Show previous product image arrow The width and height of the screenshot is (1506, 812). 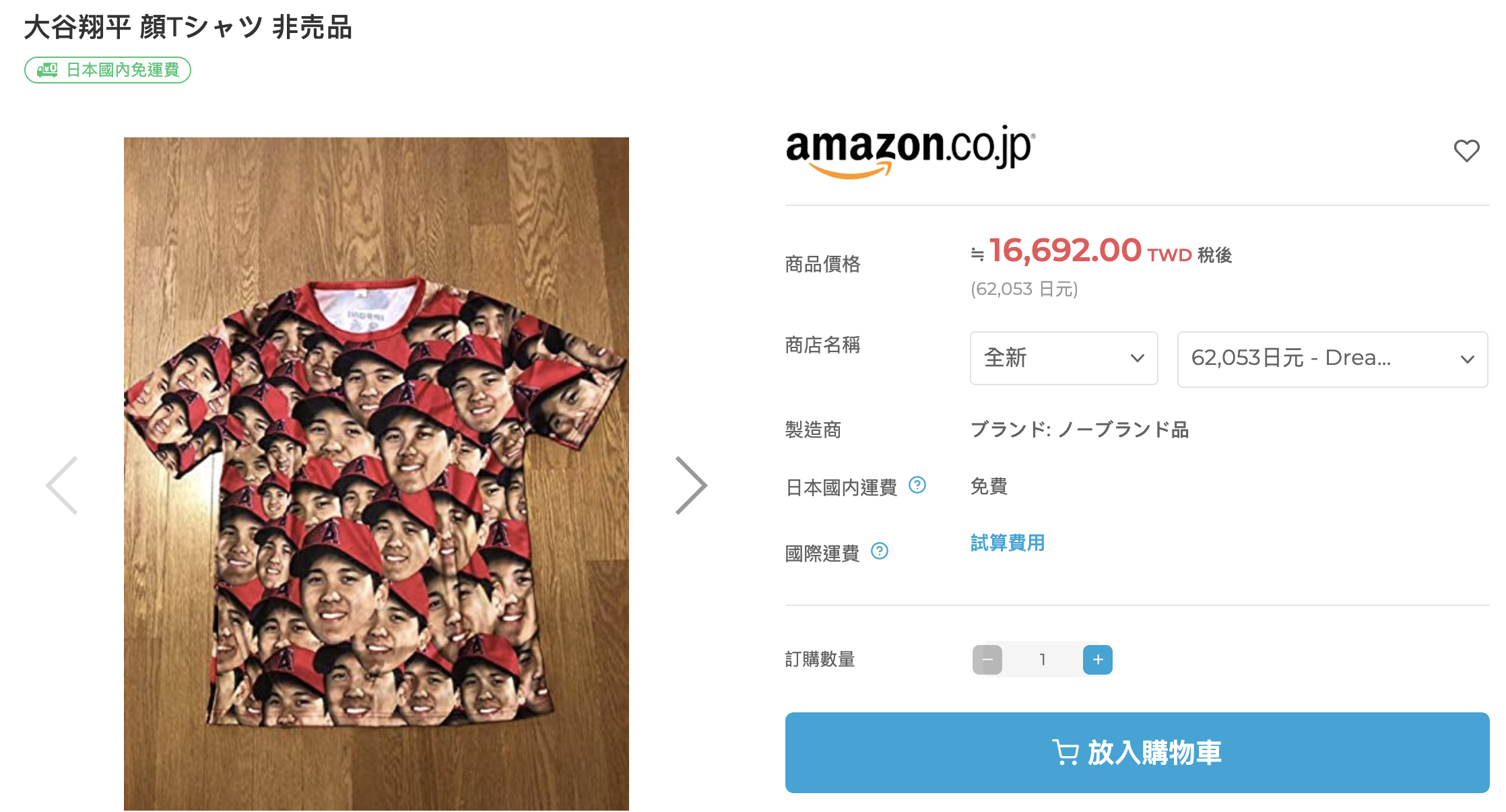(62, 485)
